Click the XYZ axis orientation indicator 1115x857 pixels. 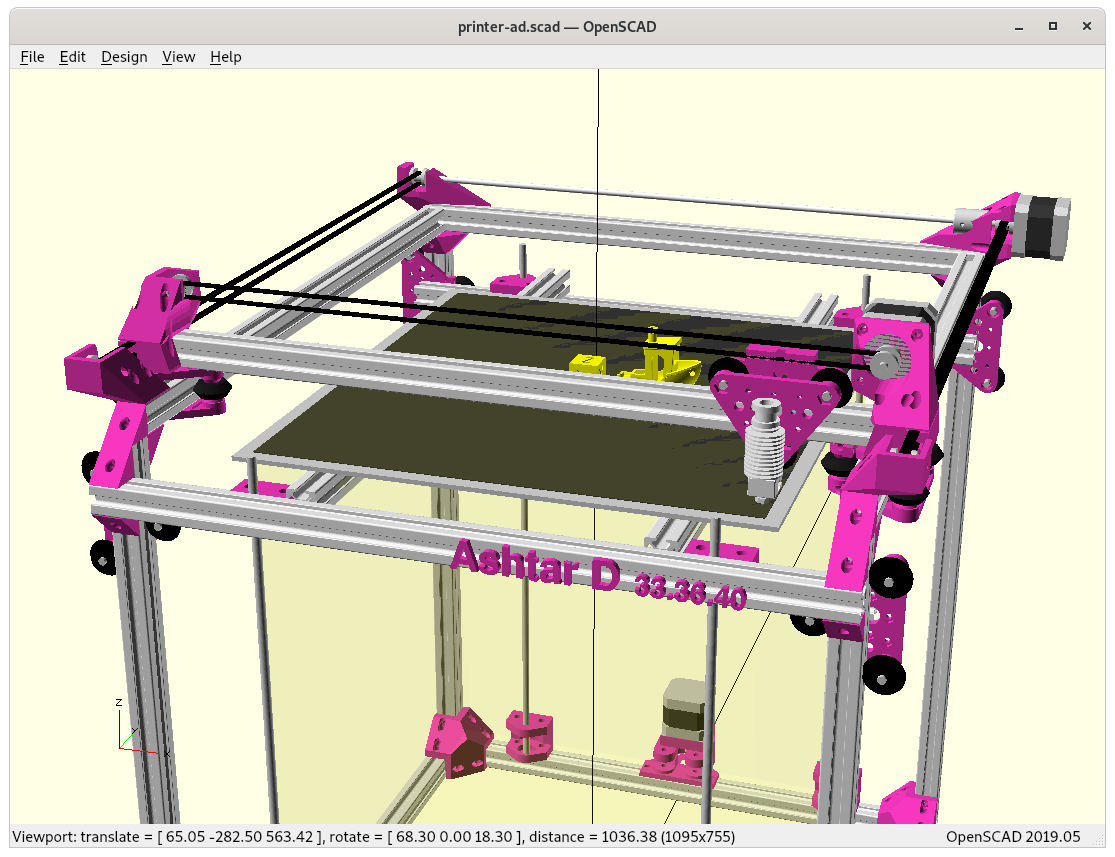tap(141, 727)
